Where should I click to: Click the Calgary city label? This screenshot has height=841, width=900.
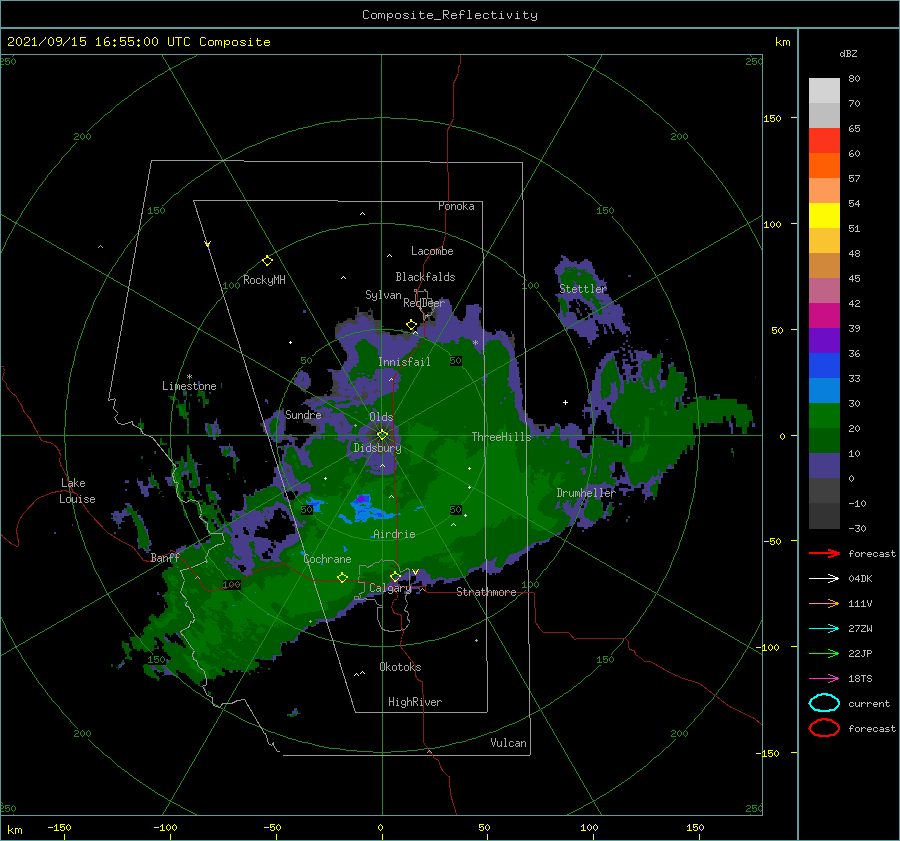click(390, 588)
